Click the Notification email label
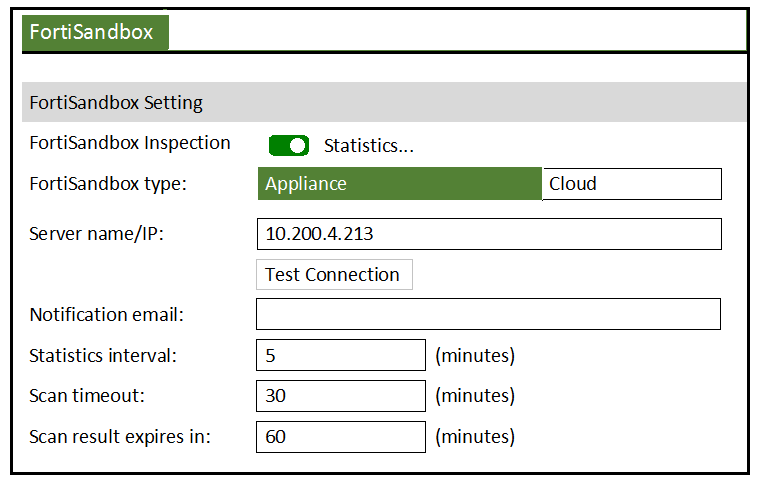 [106, 315]
